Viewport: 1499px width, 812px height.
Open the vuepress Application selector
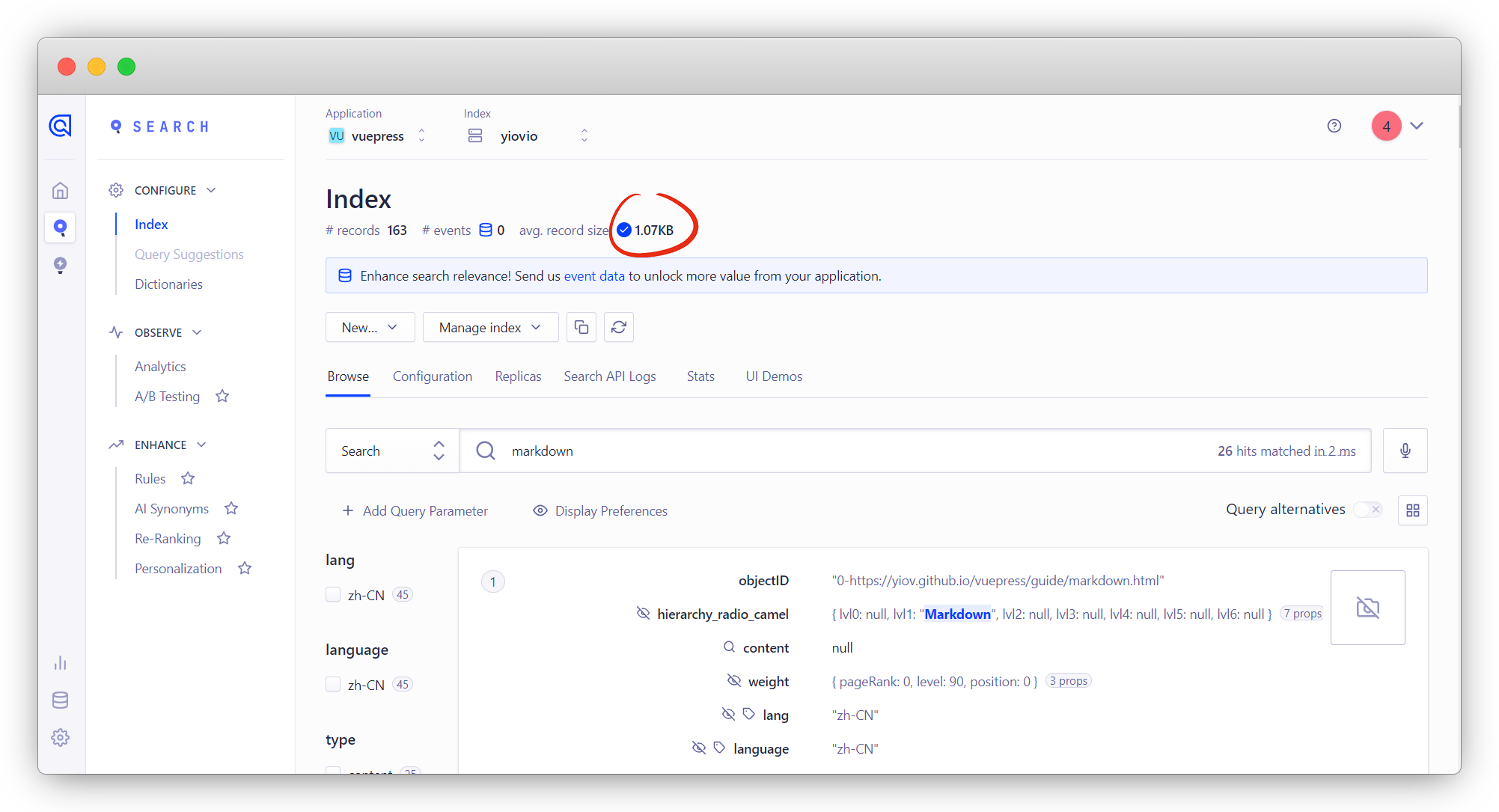point(378,135)
